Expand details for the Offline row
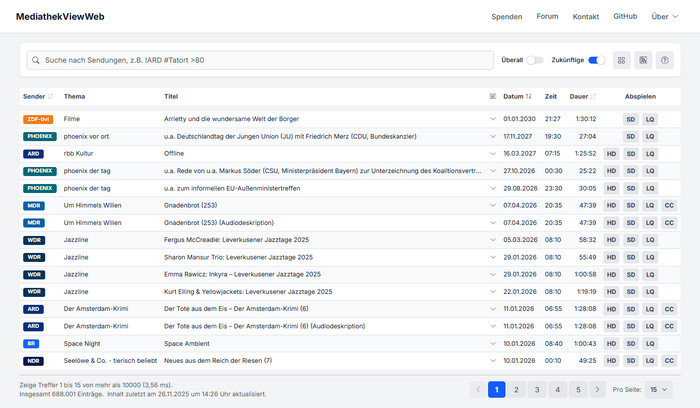Screen dimensions: 700x408 point(492,153)
